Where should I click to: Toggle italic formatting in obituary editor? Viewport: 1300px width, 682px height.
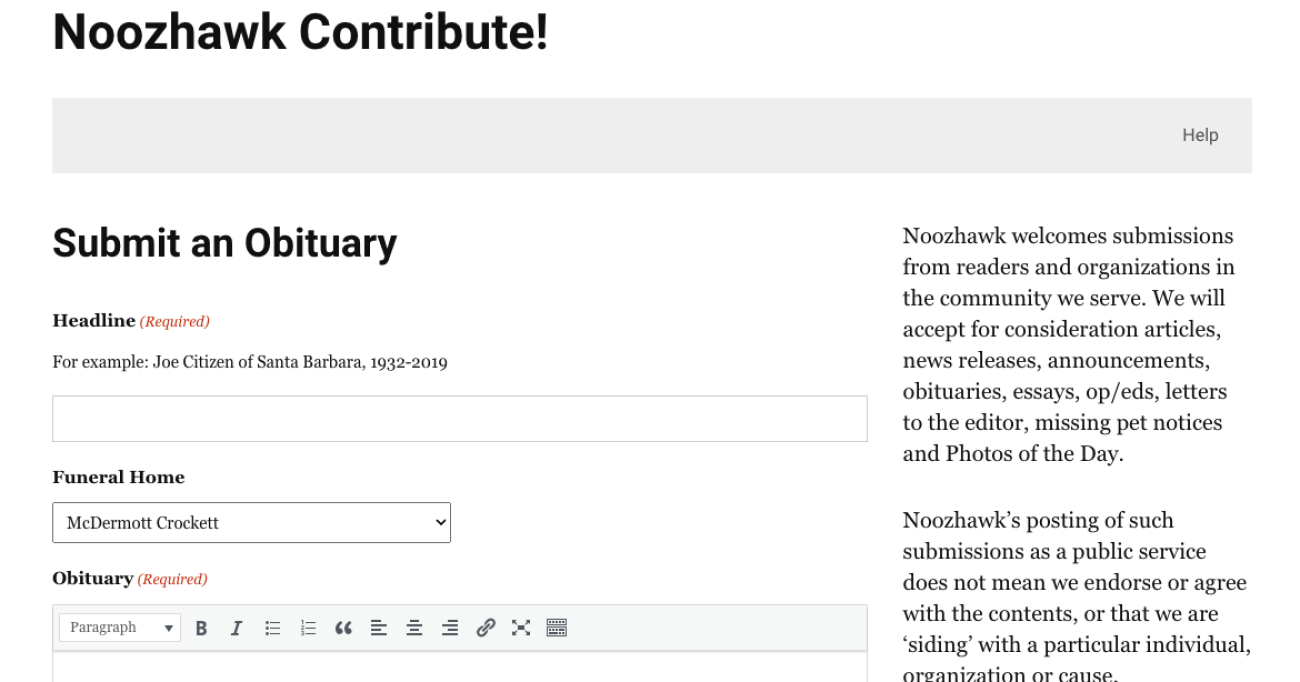click(236, 628)
